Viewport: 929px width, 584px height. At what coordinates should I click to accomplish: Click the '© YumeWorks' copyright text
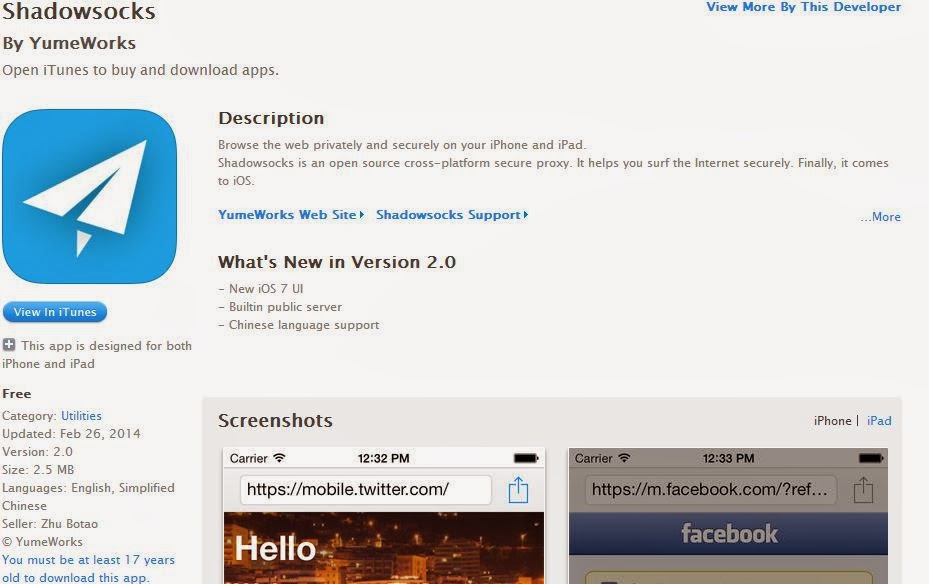(x=42, y=542)
